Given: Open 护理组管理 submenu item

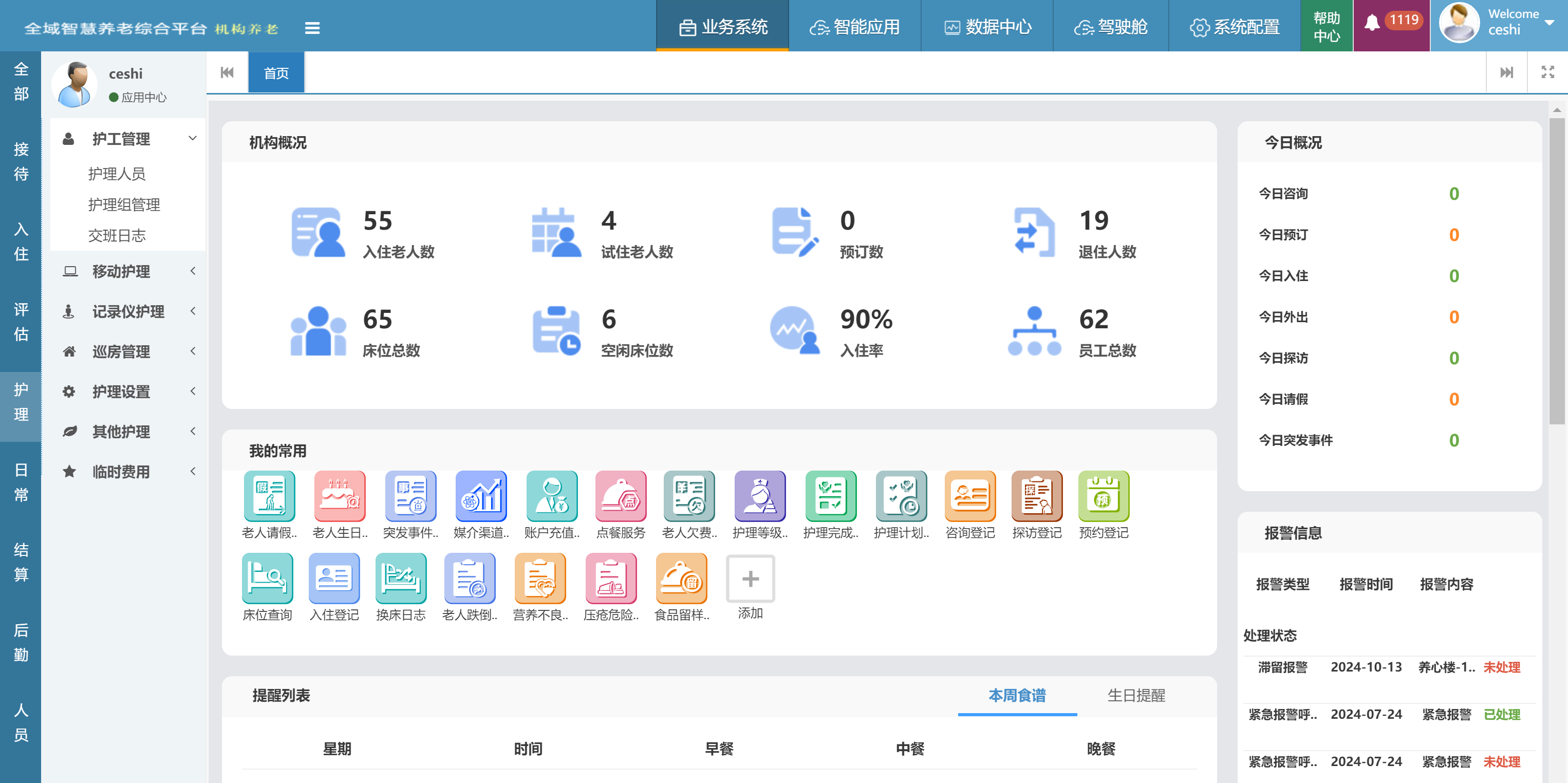Looking at the screenshot, I should (124, 204).
